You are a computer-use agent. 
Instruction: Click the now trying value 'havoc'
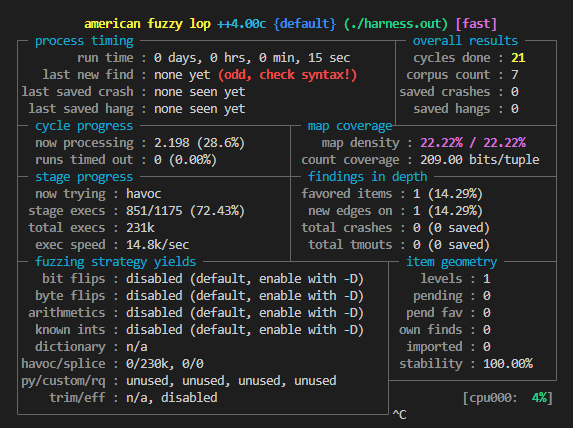click(144, 194)
